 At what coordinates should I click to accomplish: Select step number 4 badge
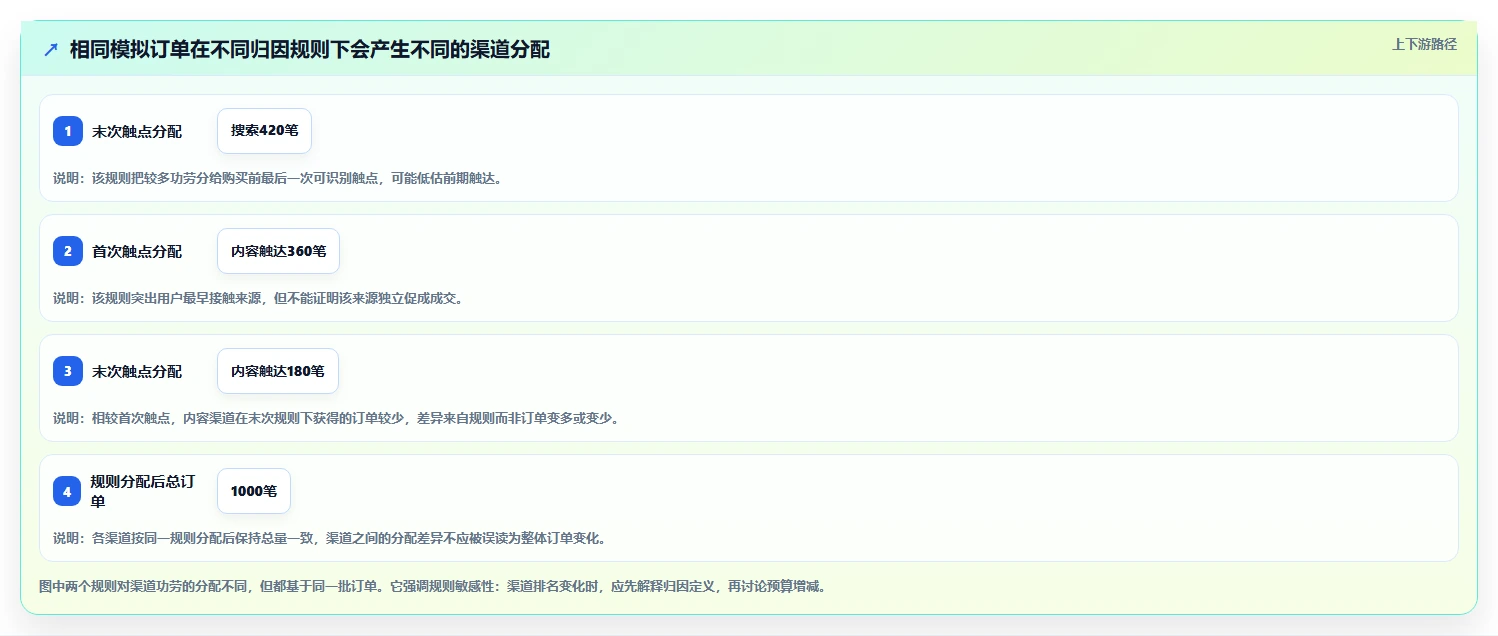tap(68, 491)
